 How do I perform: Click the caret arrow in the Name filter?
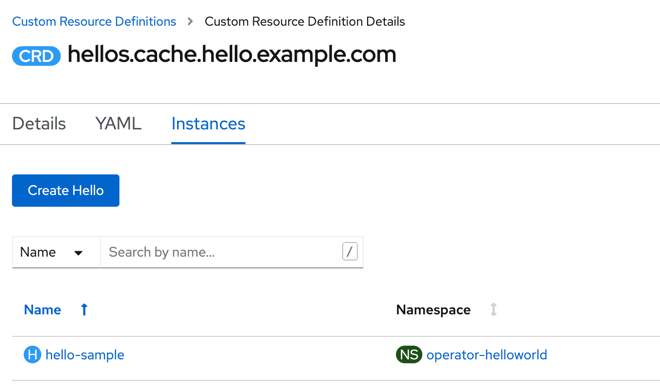tap(78, 253)
